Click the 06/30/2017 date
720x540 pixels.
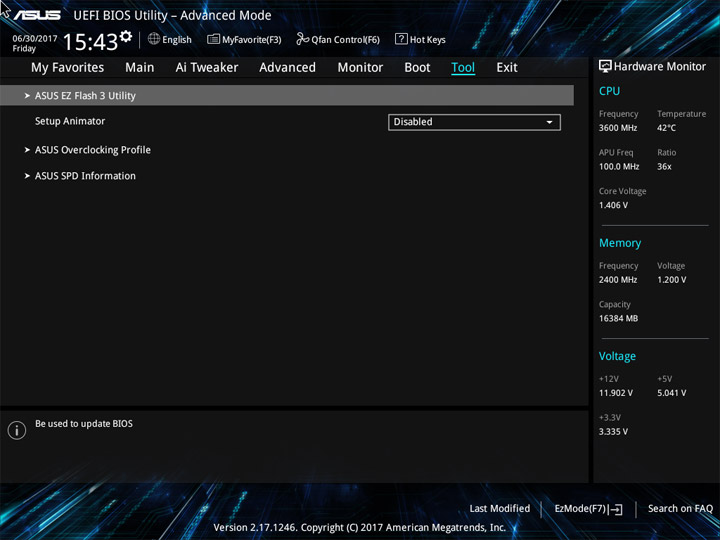pos(35,39)
